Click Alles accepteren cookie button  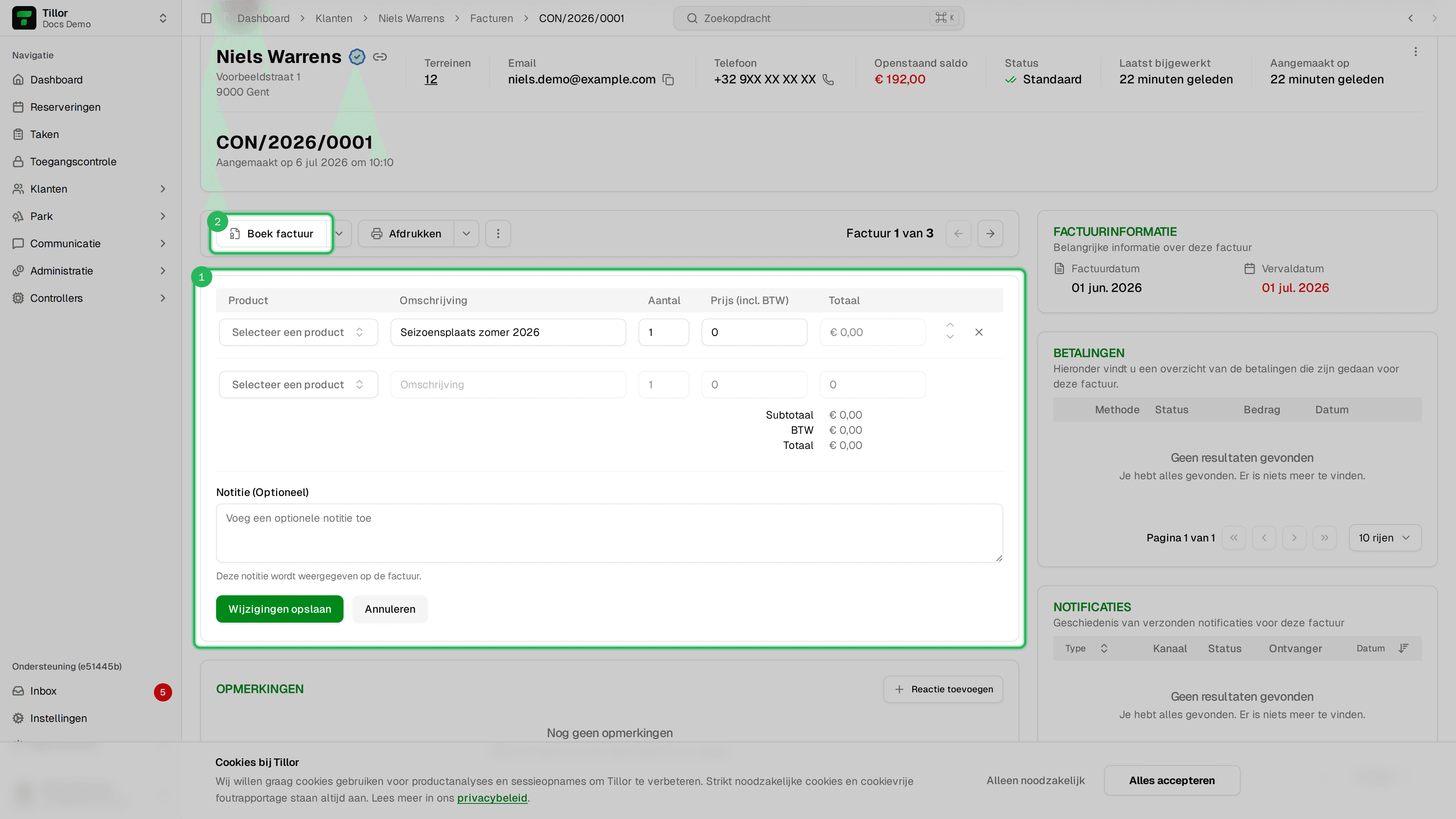pos(1172,781)
